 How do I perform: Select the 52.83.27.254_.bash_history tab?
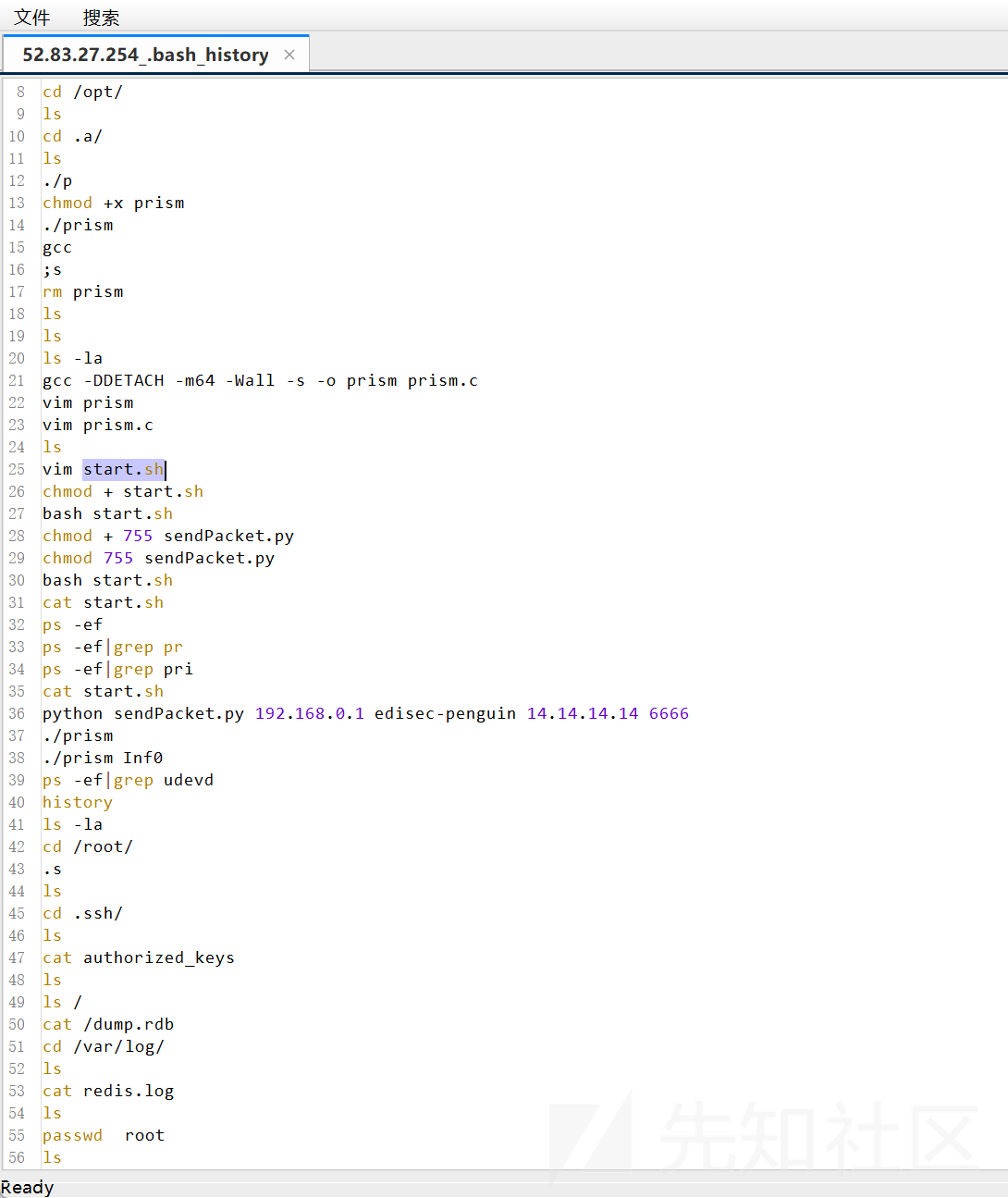145,55
